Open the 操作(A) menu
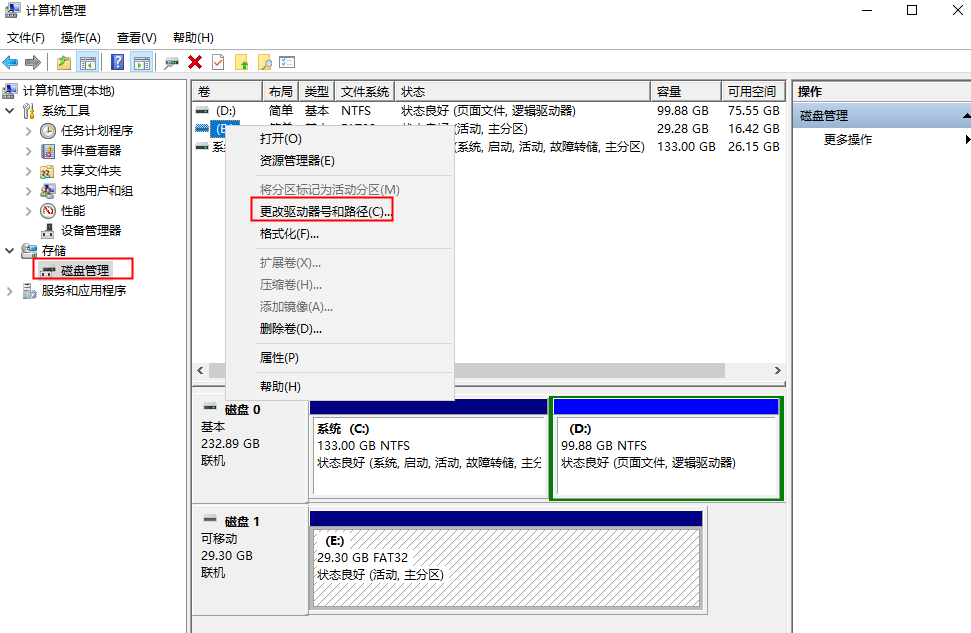971x633 pixels. coord(80,37)
